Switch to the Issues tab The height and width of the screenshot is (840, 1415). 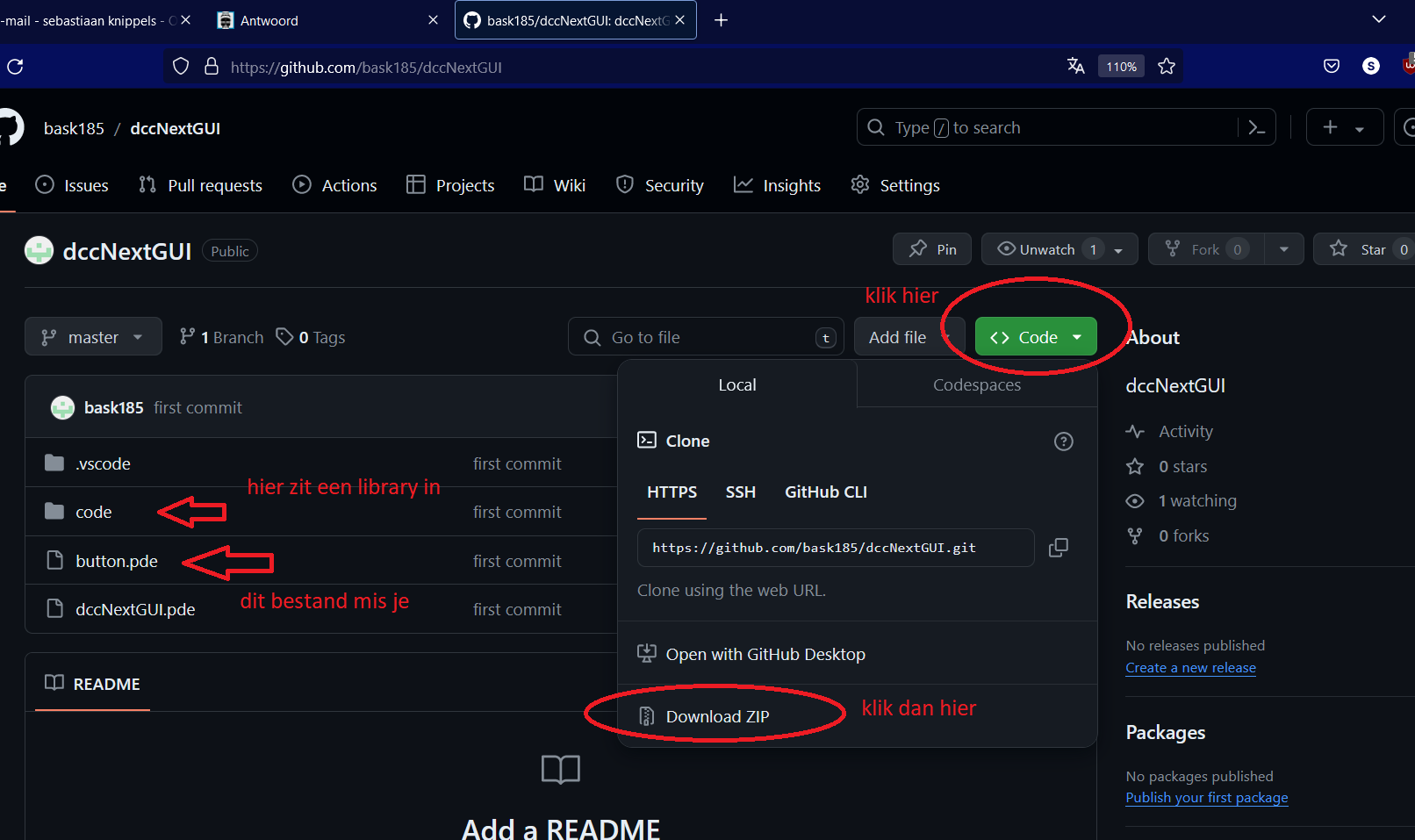click(72, 185)
